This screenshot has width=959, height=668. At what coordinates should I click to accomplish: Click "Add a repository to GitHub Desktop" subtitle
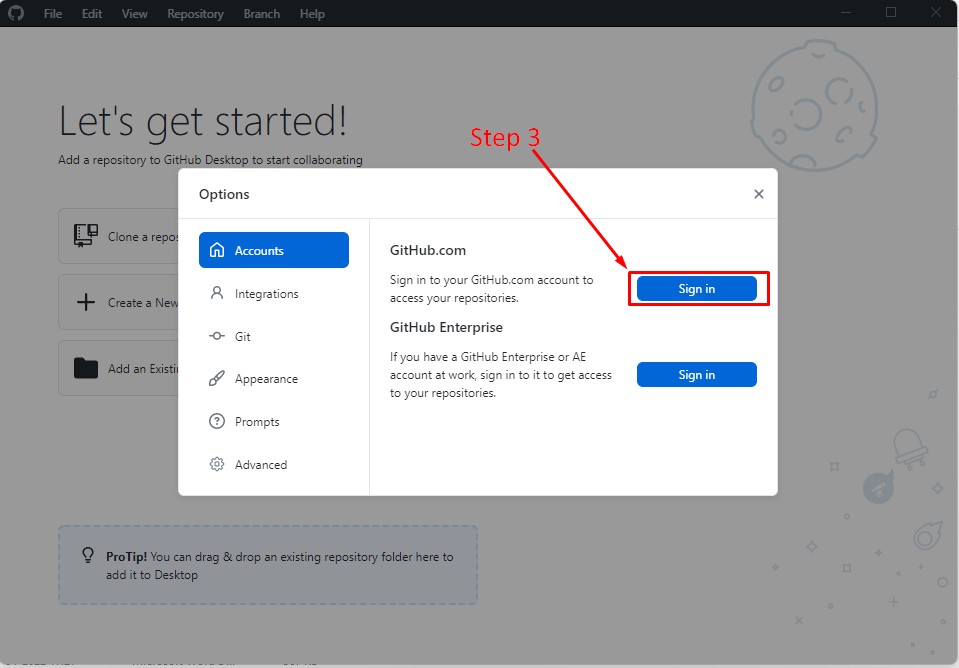click(210, 160)
